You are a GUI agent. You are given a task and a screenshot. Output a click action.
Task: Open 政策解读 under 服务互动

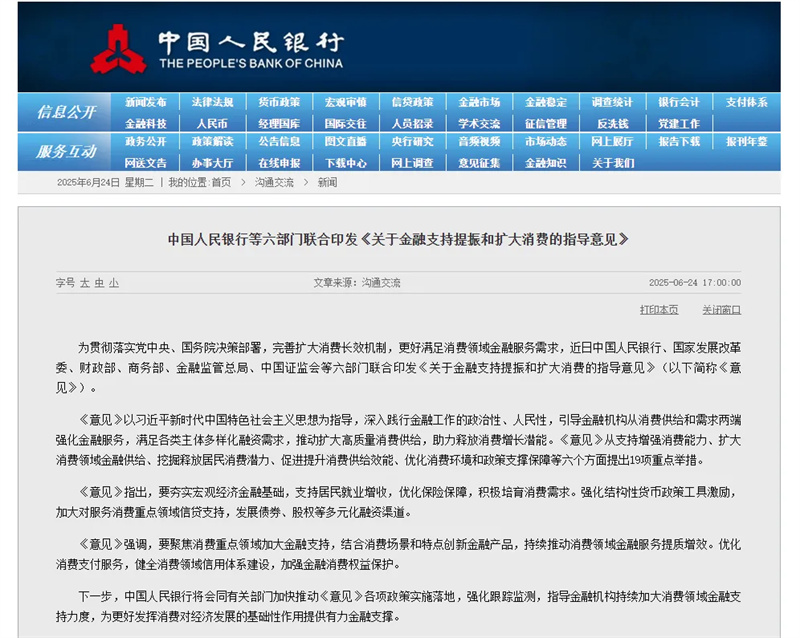pos(212,142)
